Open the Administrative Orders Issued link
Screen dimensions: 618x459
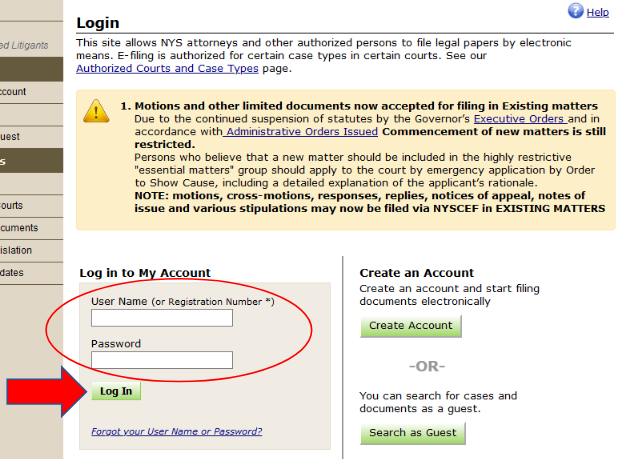click(x=300, y=131)
